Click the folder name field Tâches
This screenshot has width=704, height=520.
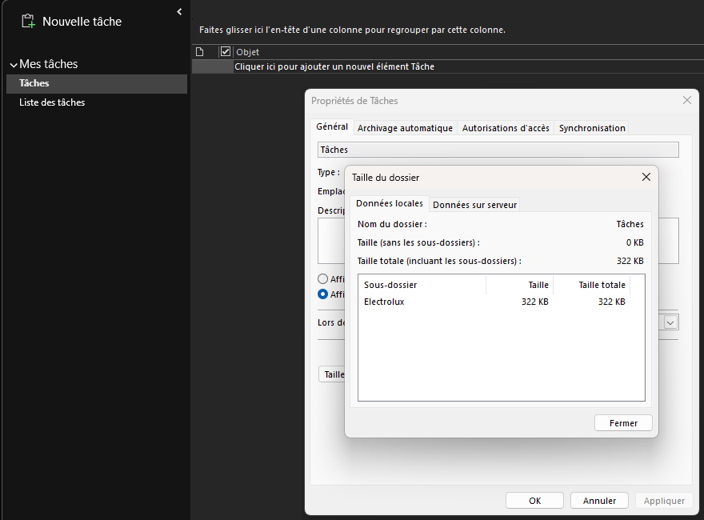tap(498, 150)
